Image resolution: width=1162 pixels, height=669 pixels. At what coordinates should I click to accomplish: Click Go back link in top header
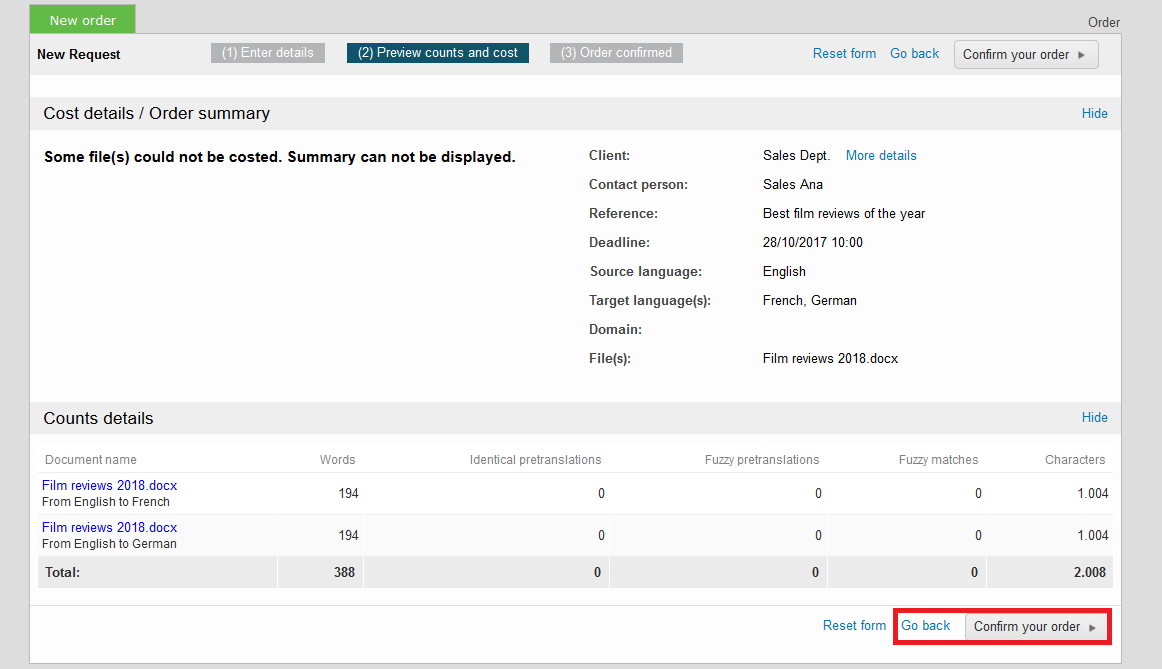[x=914, y=54]
